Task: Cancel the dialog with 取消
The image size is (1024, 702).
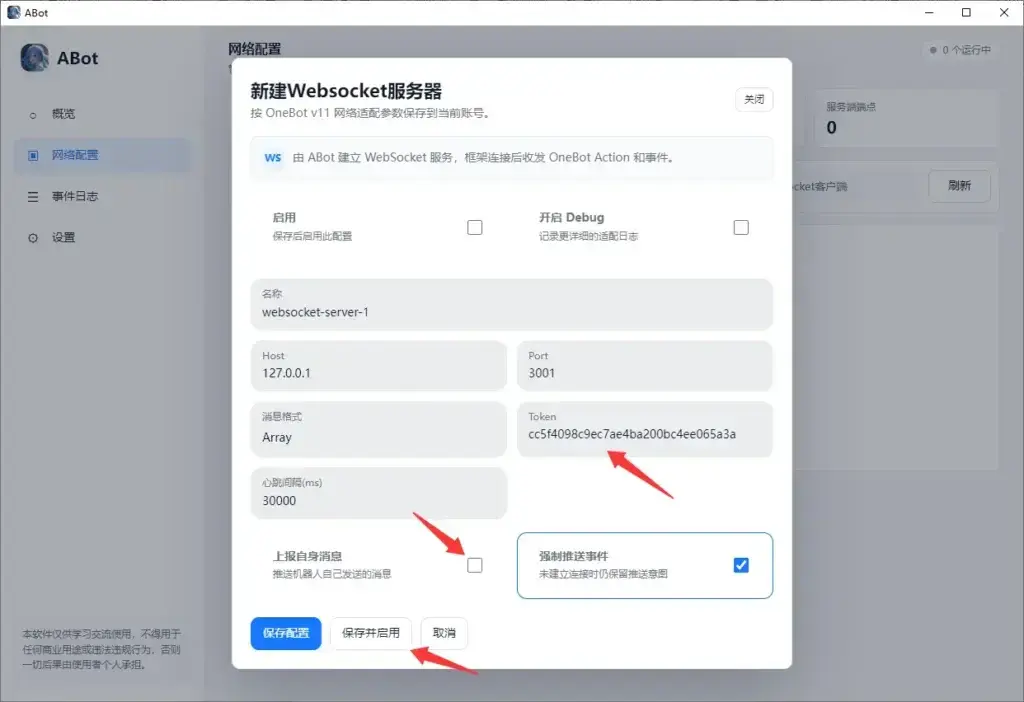Action: click(444, 633)
